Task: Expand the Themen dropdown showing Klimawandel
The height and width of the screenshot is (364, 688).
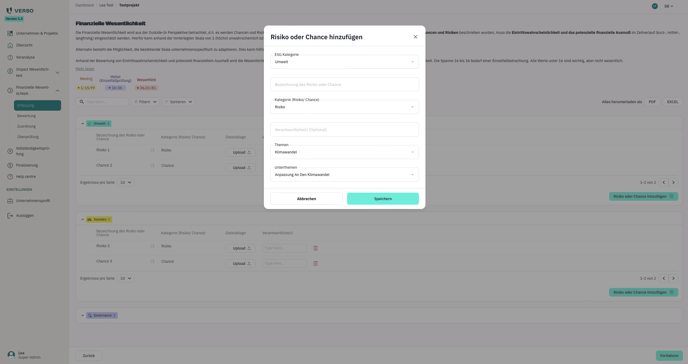Action: (x=344, y=152)
